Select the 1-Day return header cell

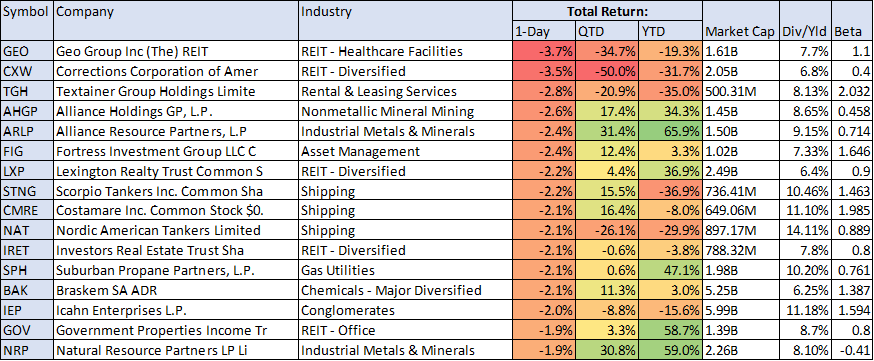coord(544,32)
